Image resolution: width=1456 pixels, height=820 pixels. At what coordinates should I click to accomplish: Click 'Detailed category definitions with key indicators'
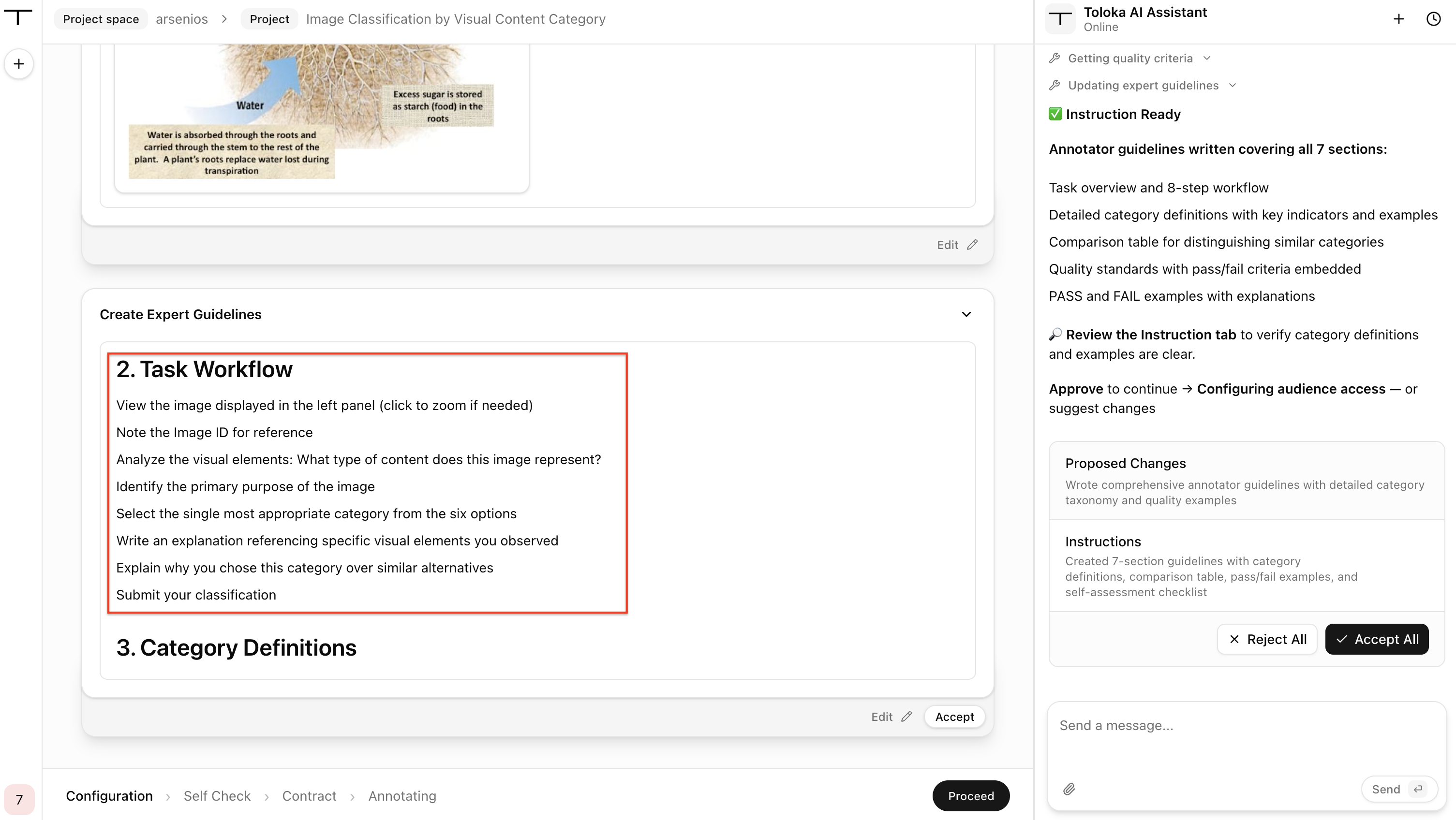click(1243, 215)
